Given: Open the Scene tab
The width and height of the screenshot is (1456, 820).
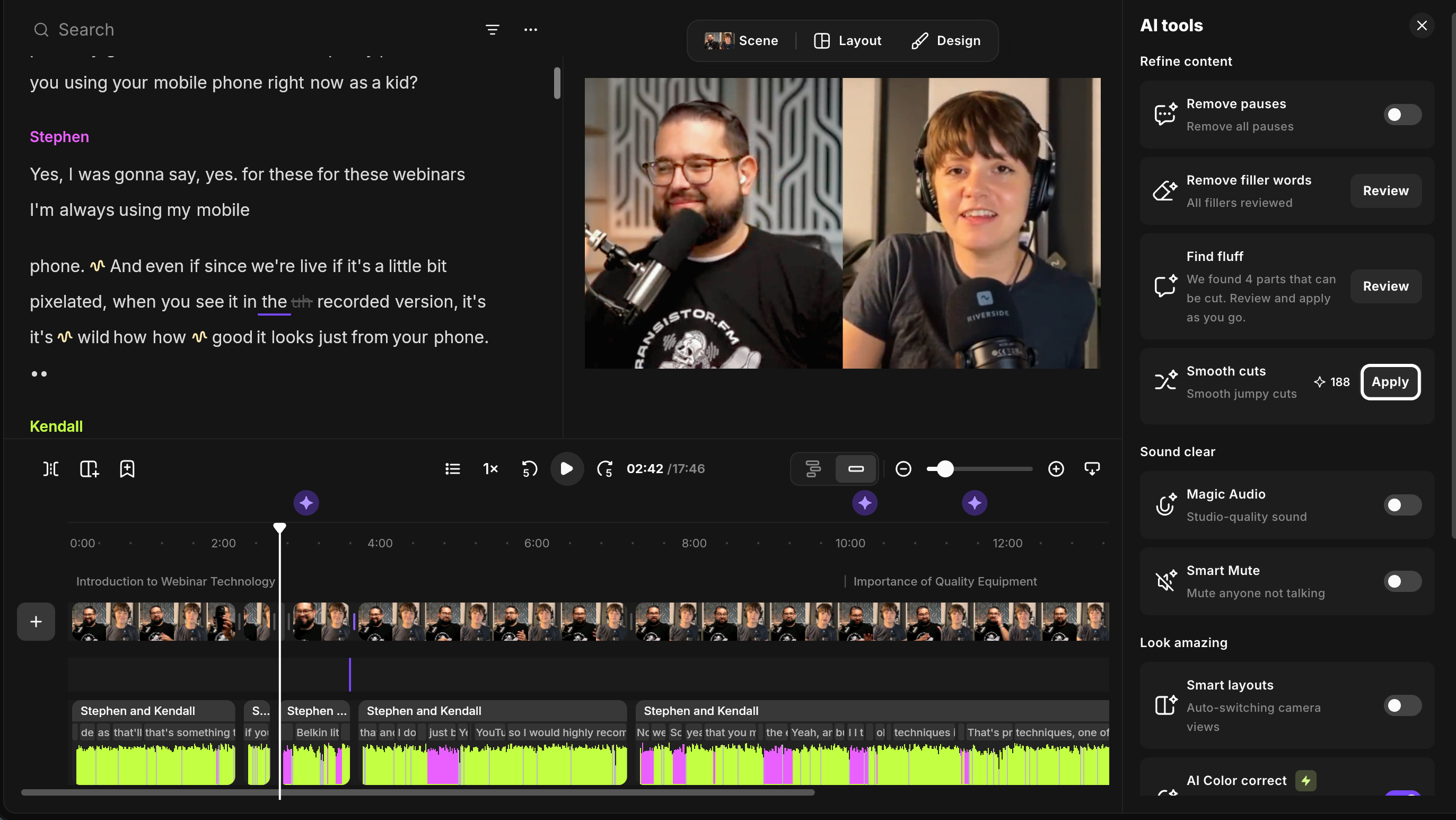Looking at the screenshot, I should [741, 41].
